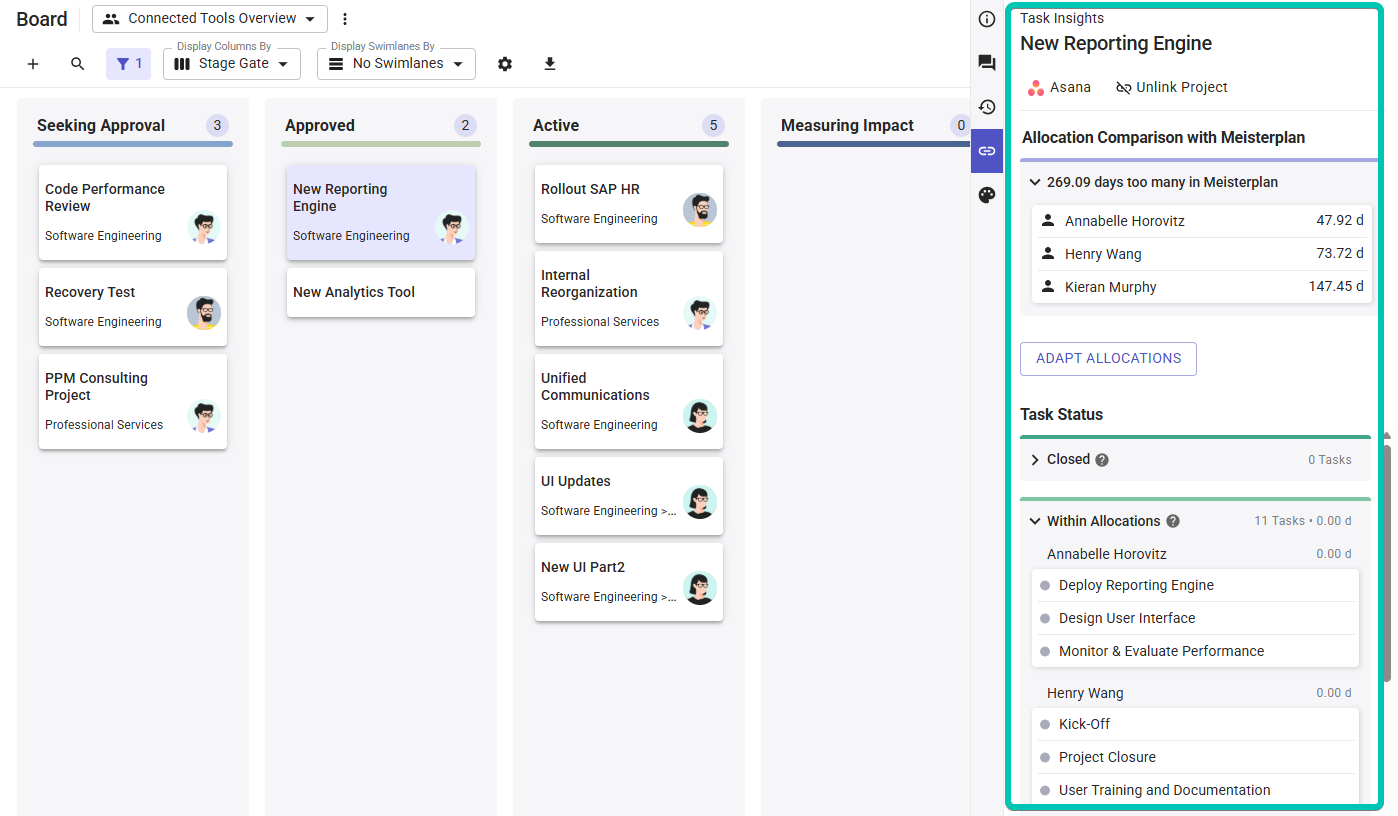Open search on the board toolbar
Image resolution: width=1398 pixels, height=816 pixels.
point(77,63)
